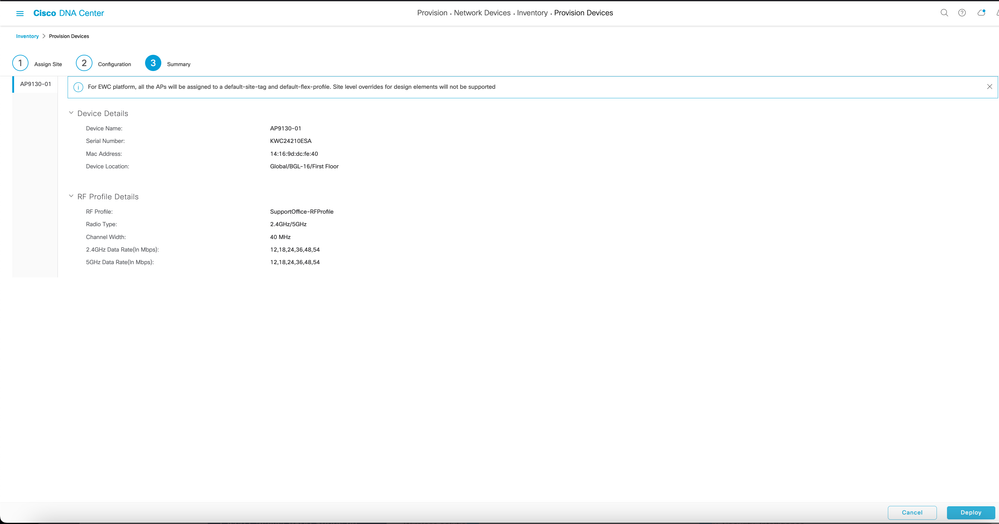
Task: Click the Serial Number label
Action: click(x=105, y=141)
